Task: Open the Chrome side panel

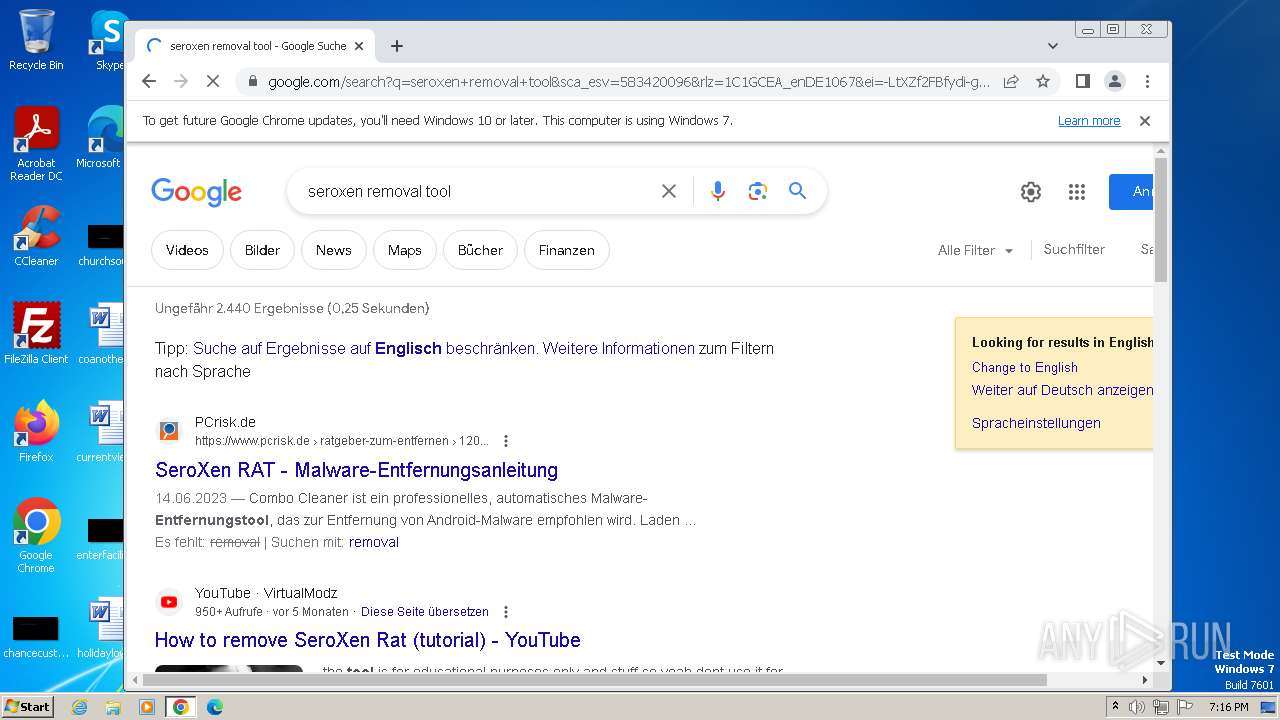Action: (x=1082, y=81)
